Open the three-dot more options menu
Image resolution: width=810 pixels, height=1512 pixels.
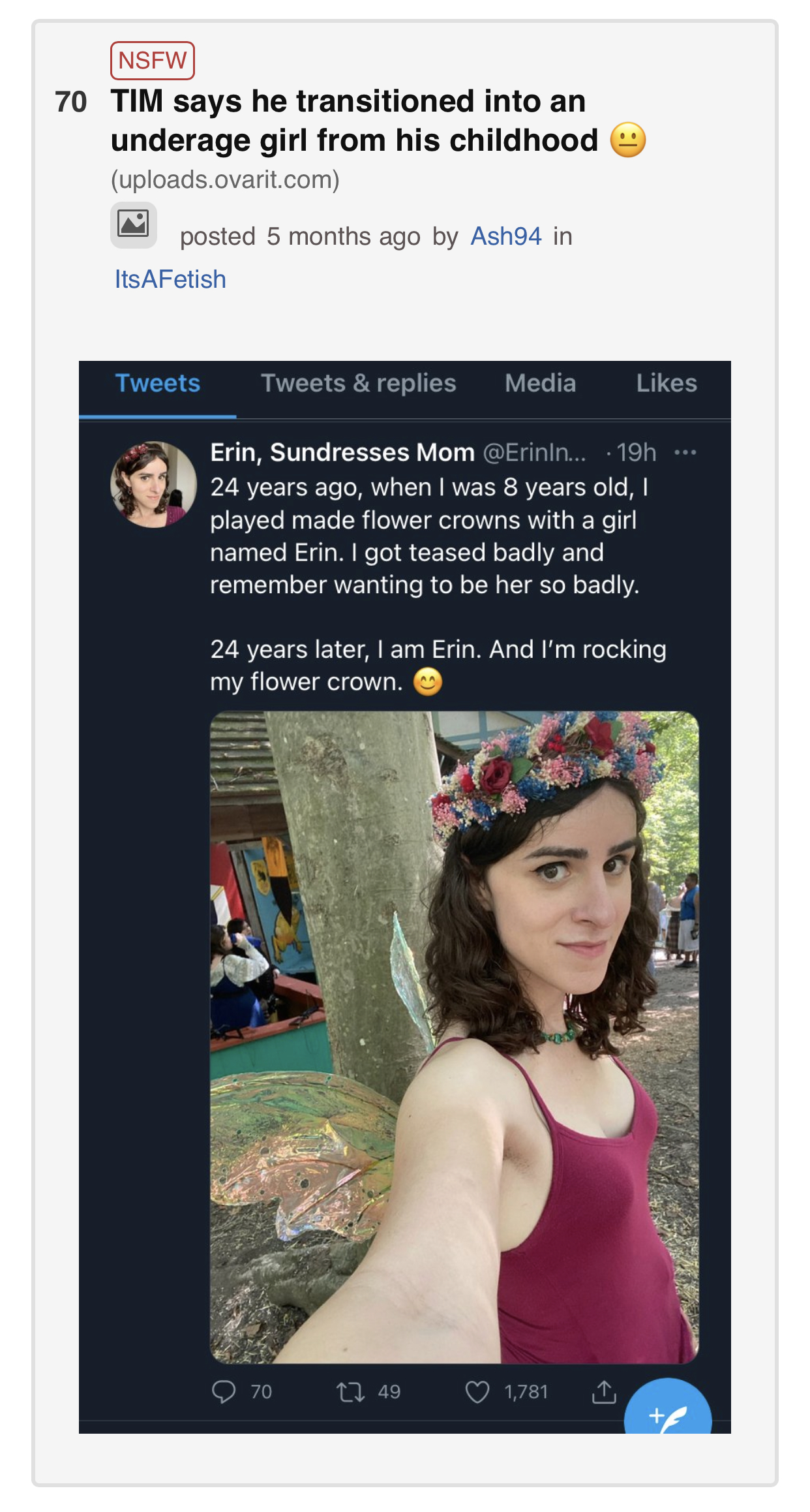point(685,452)
